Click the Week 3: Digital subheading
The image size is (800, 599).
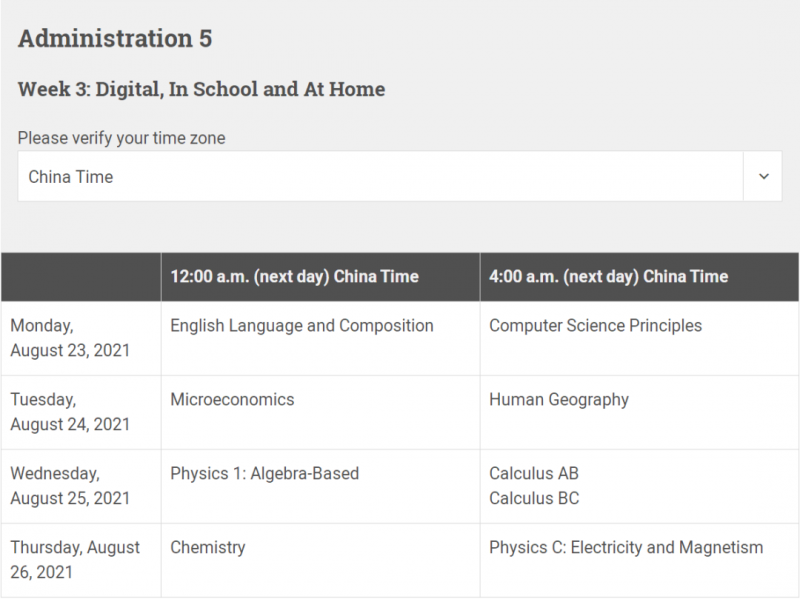tap(202, 89)
